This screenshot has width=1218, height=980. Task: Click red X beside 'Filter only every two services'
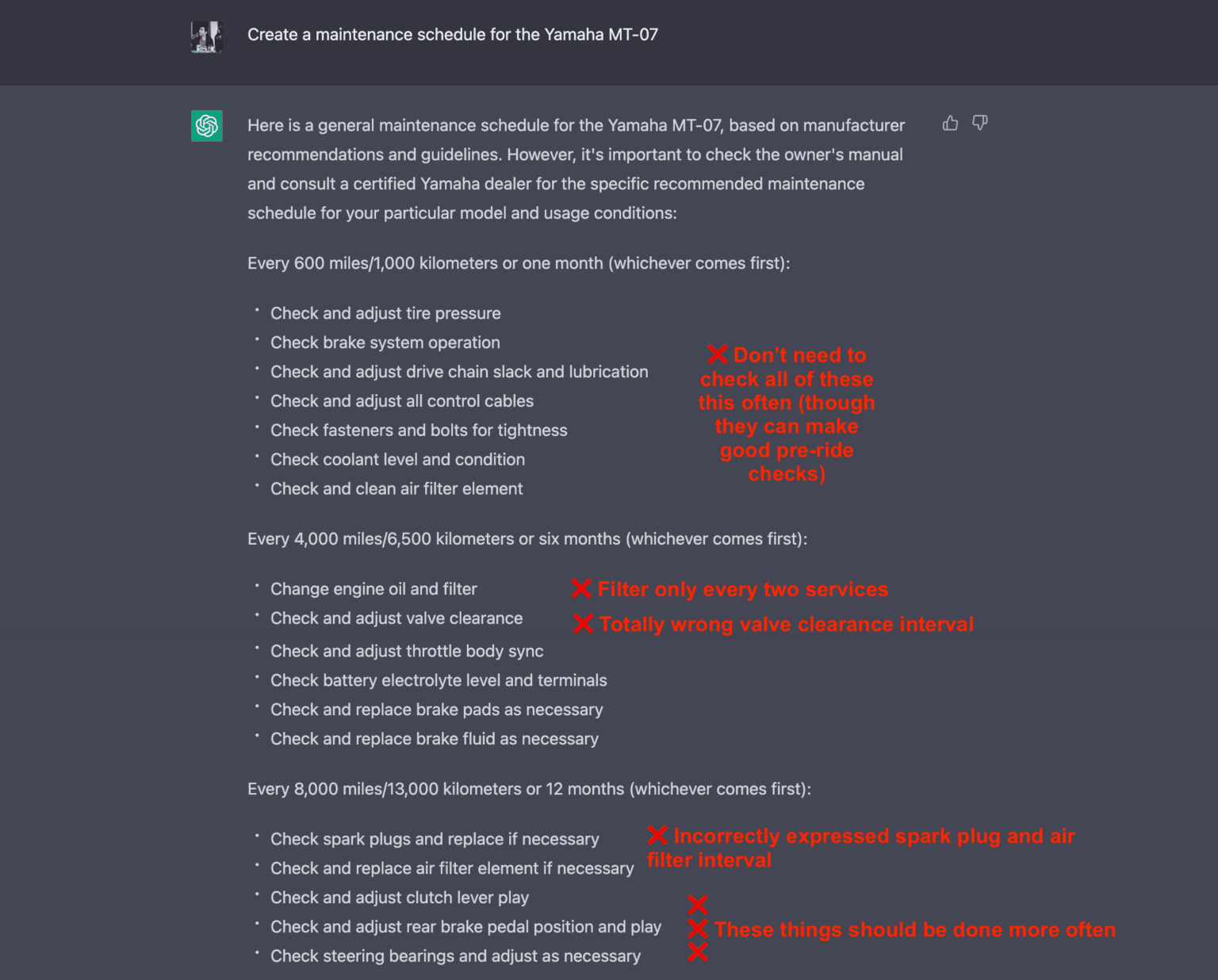point(581,588)
